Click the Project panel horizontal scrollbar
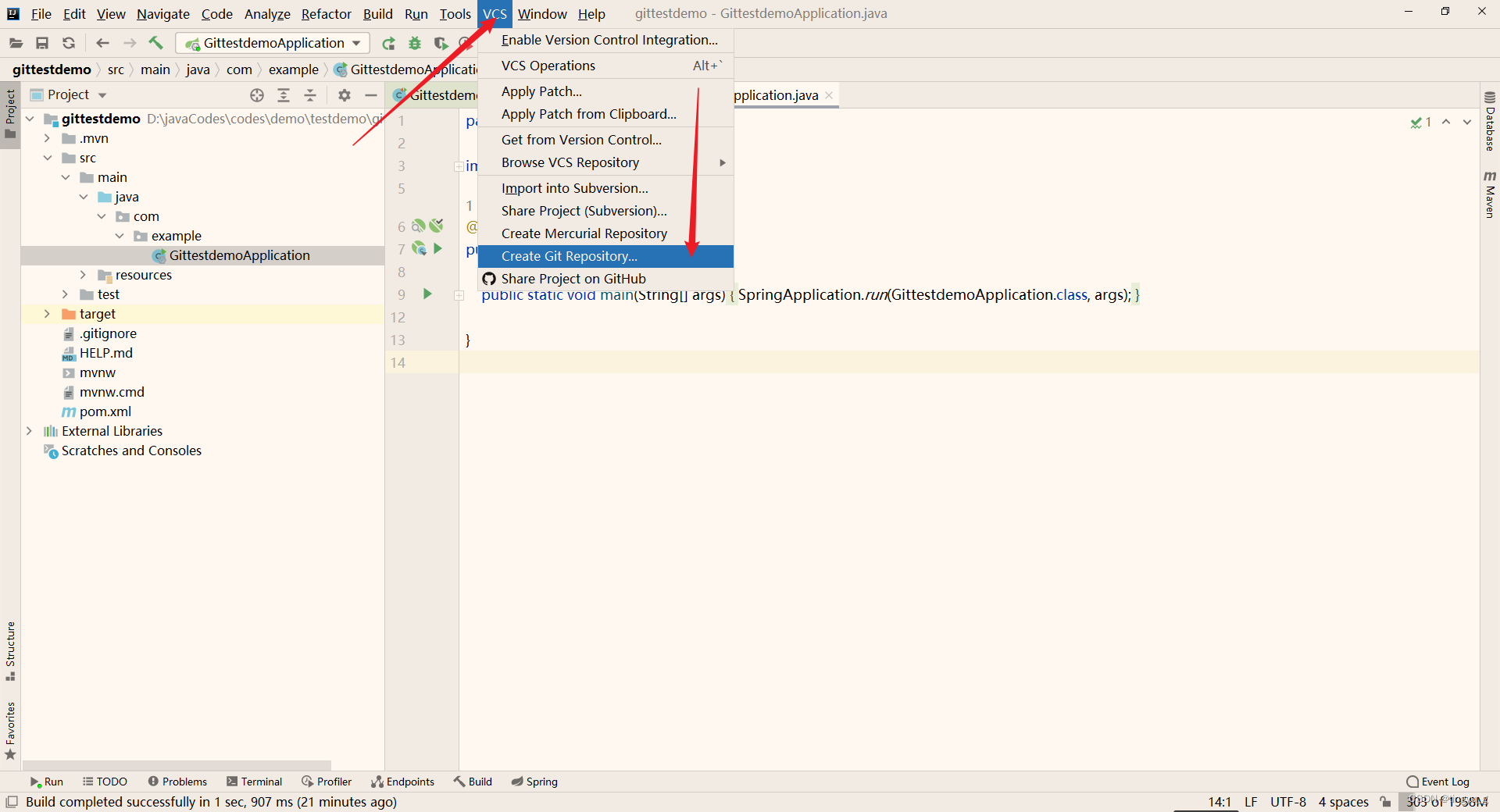1500x812 pixels. (x=177, y=766)
